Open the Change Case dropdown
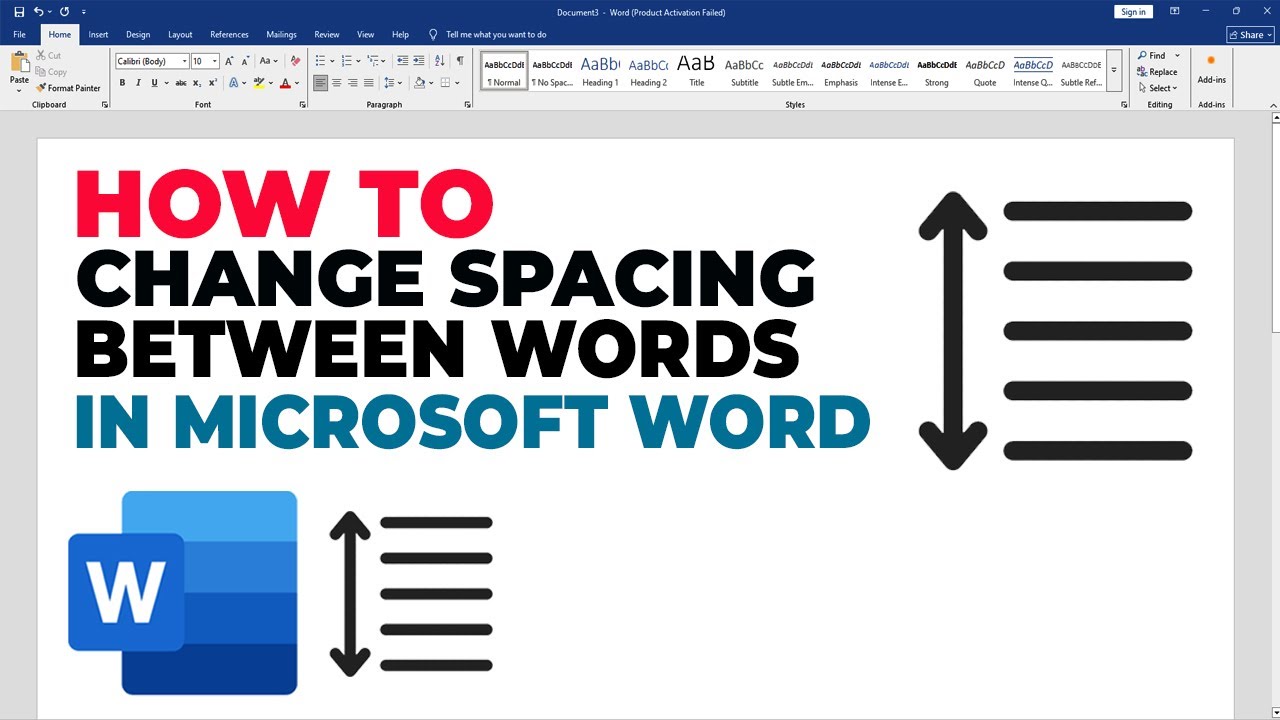This screenshot has height=720, width=1280. click(268, 61)
